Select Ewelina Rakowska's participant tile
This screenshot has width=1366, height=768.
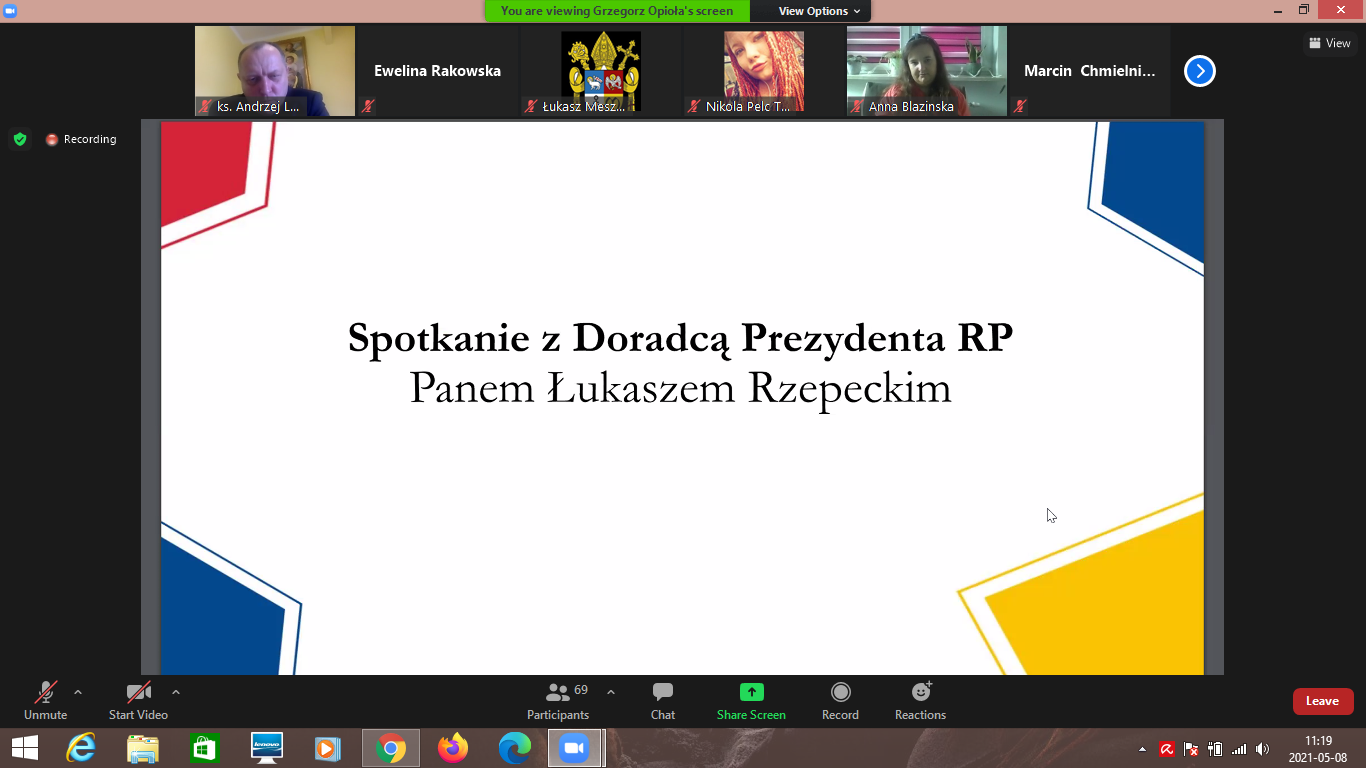coord(437,71)
